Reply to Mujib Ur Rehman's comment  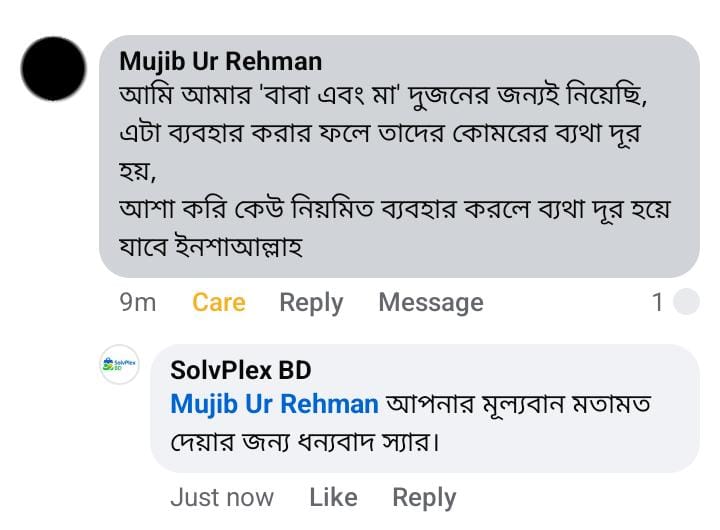click(311, 302)
